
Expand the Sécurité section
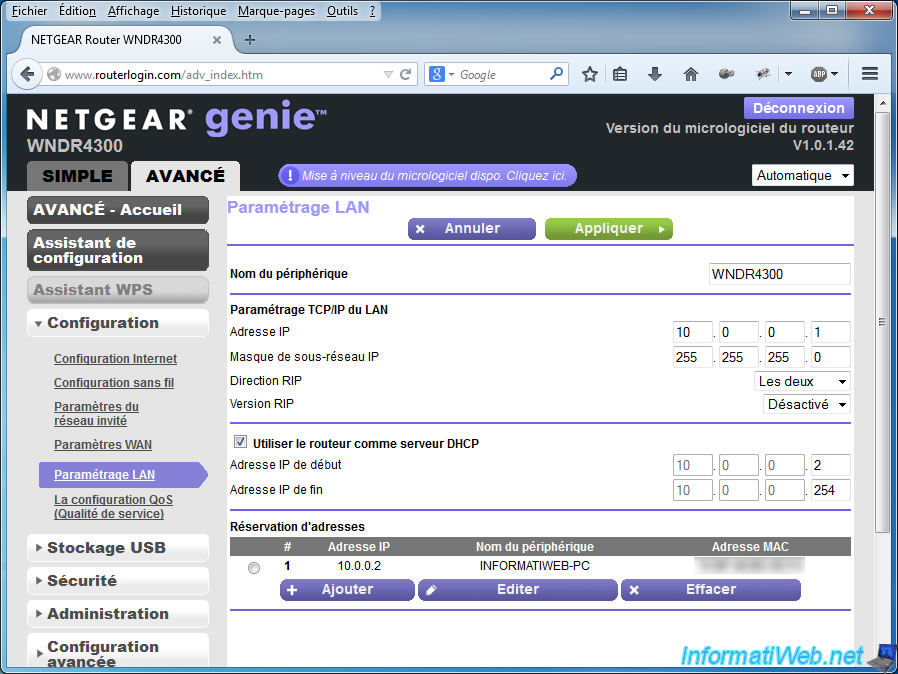coord(118,581)
